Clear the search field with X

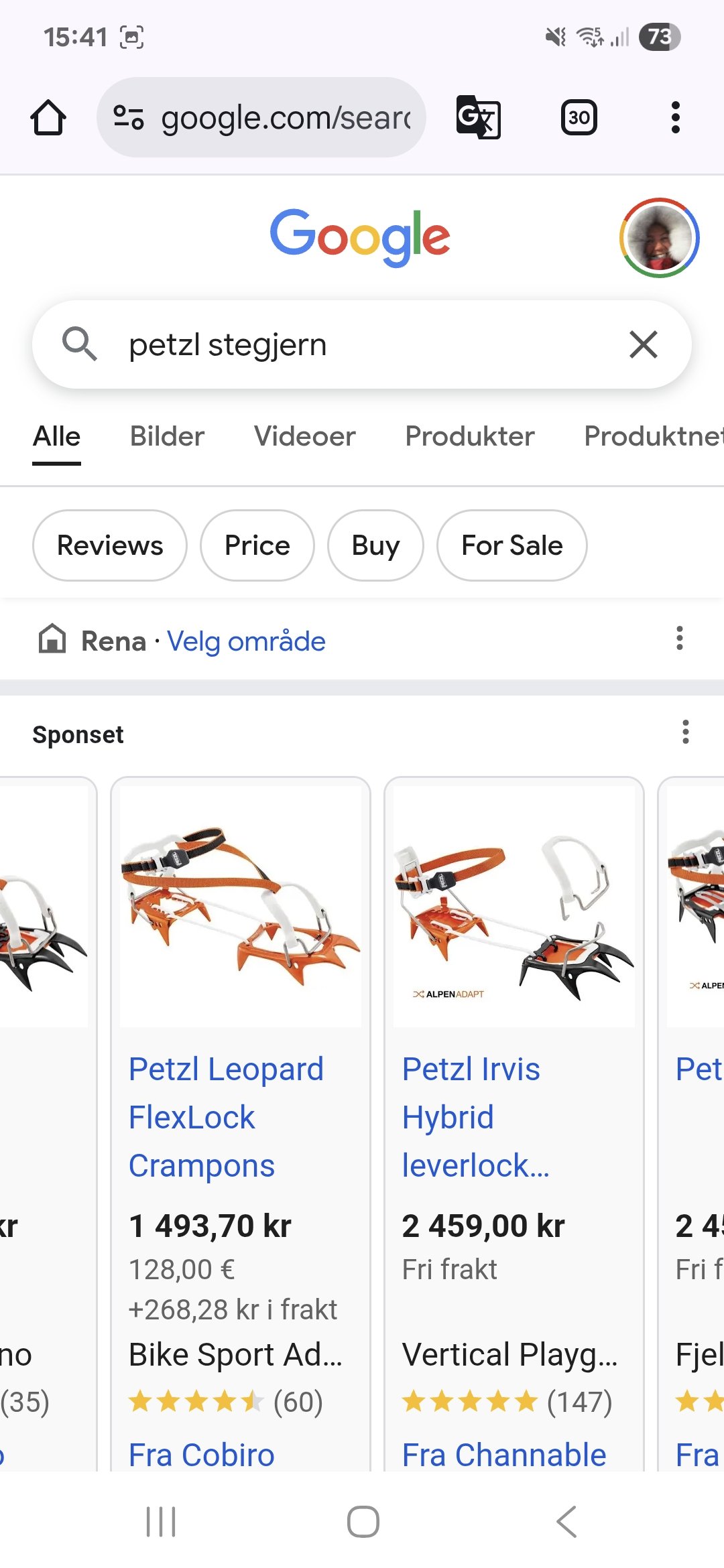tap(643, 345)
